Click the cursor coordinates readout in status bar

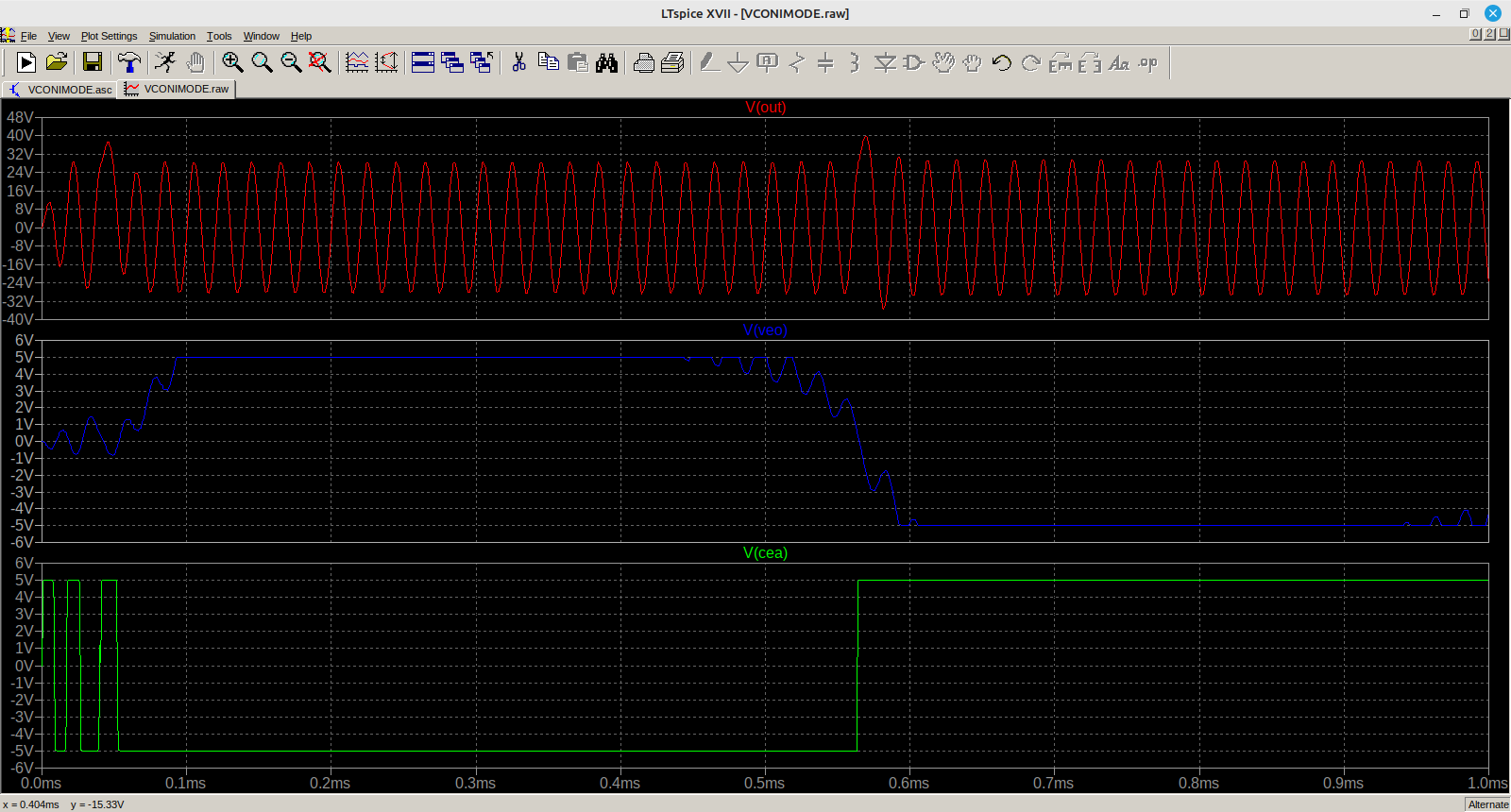point(63,804)
